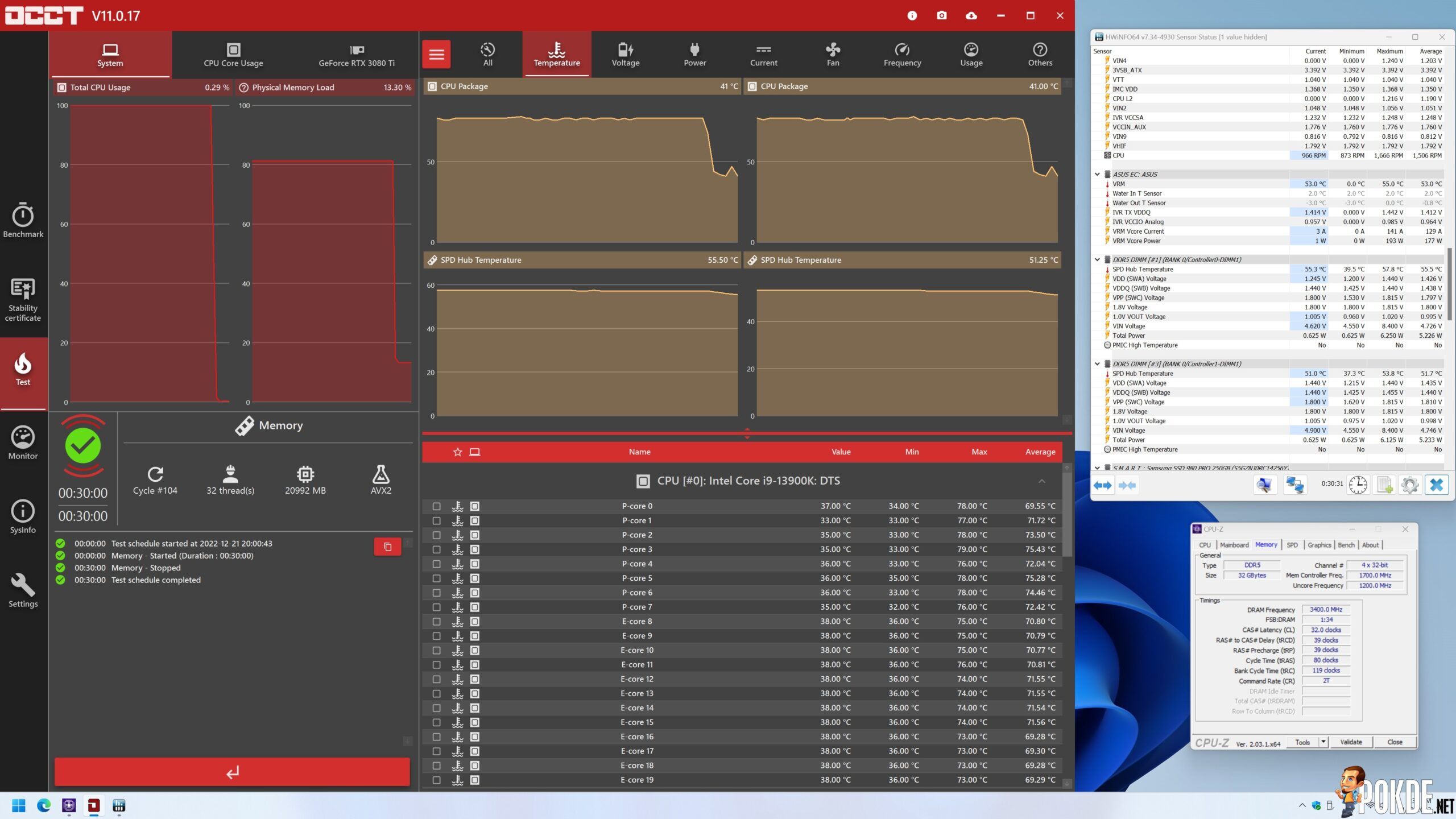
Task: Check the P-core 4 checkbox
Action: pyautogui.click(x=436, y=564)
